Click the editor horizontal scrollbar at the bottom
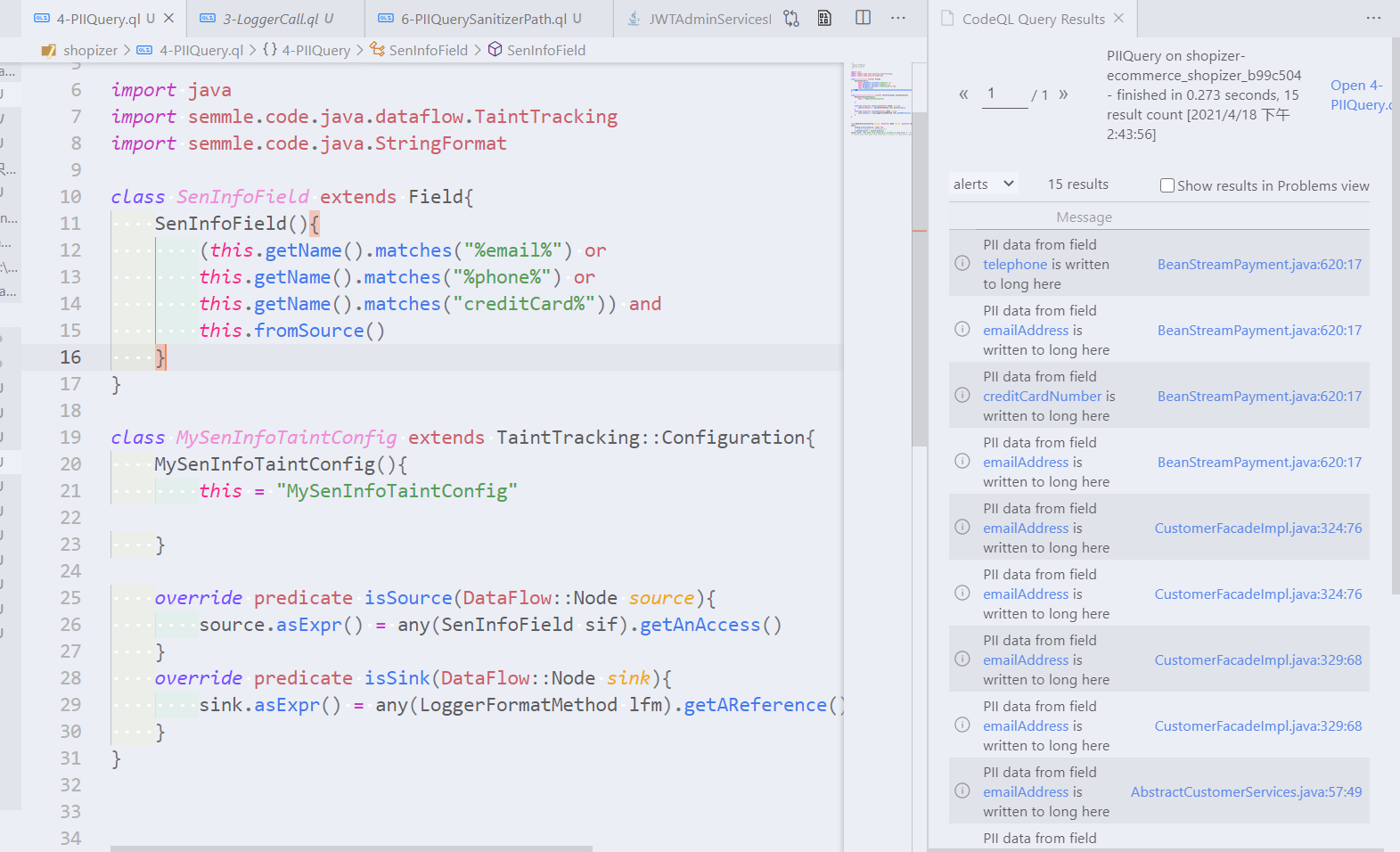 coord(351,848)
